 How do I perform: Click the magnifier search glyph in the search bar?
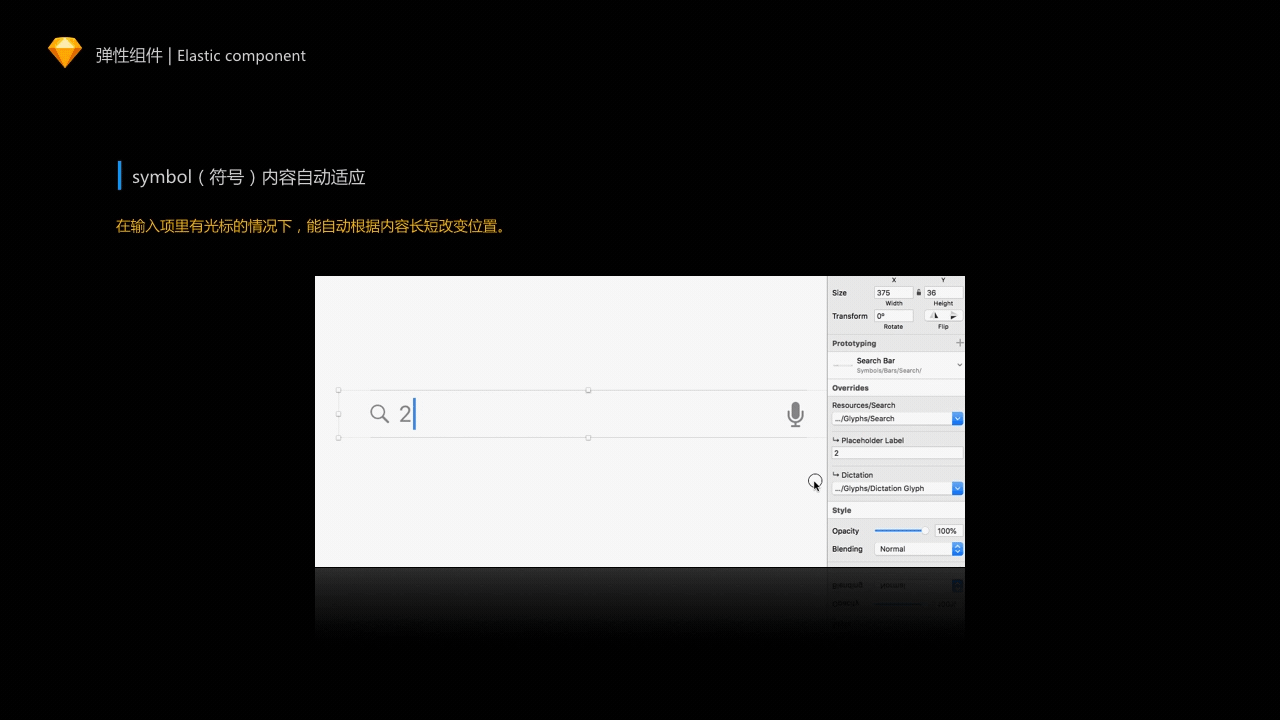pos(379,414)
